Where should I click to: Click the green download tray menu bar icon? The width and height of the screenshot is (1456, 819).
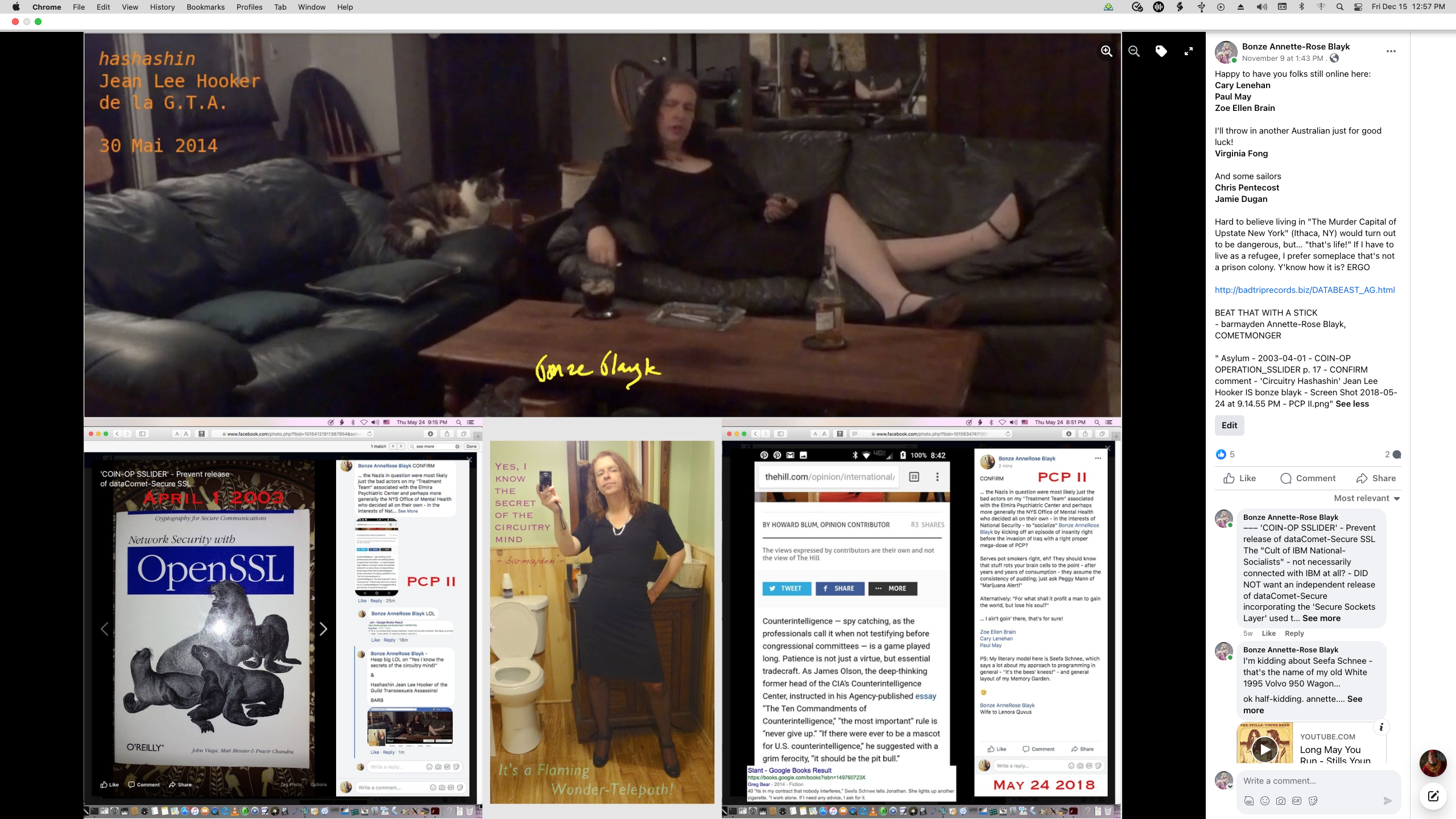tap(1108, 7)
